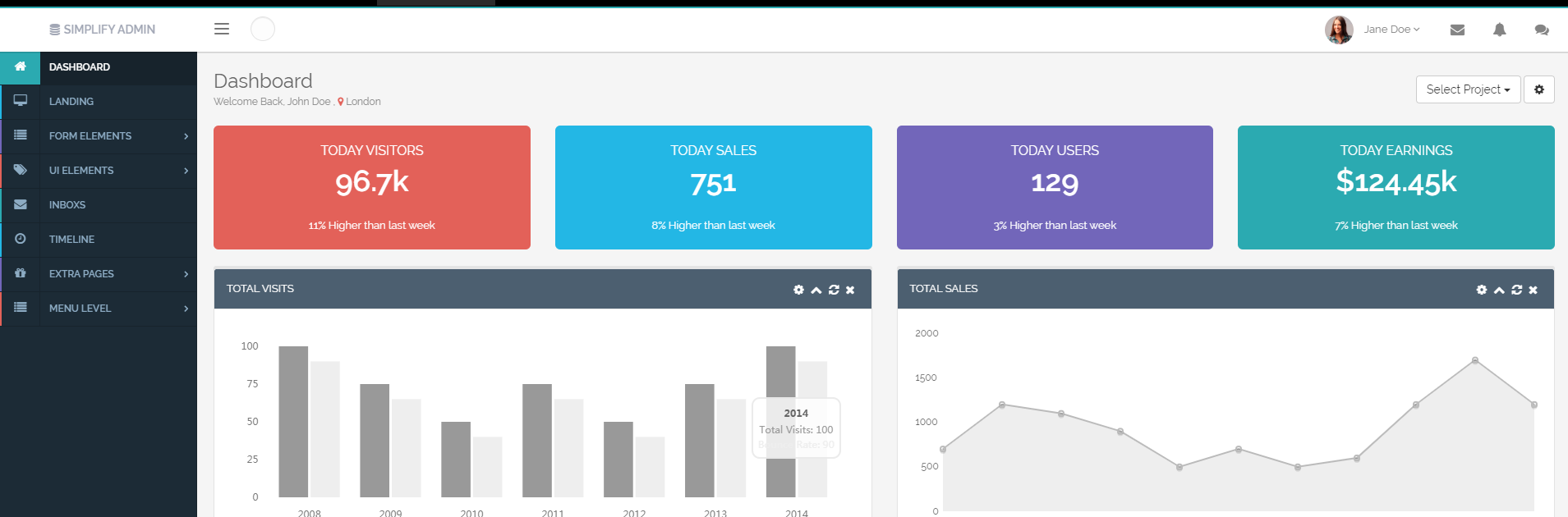
Task: Open settings gear in Total Visits panel
Action: [x=798, y=290]
